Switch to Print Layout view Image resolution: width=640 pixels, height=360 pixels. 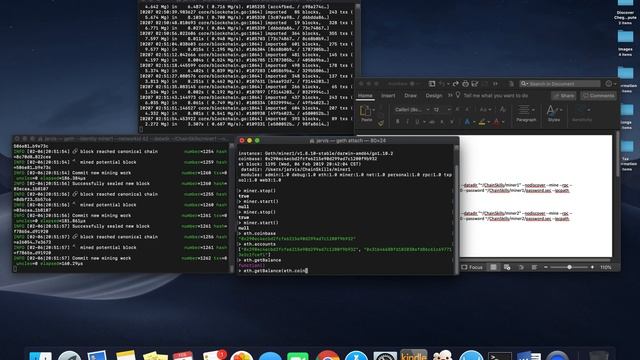pyautogui.click(x=493, y=267)
